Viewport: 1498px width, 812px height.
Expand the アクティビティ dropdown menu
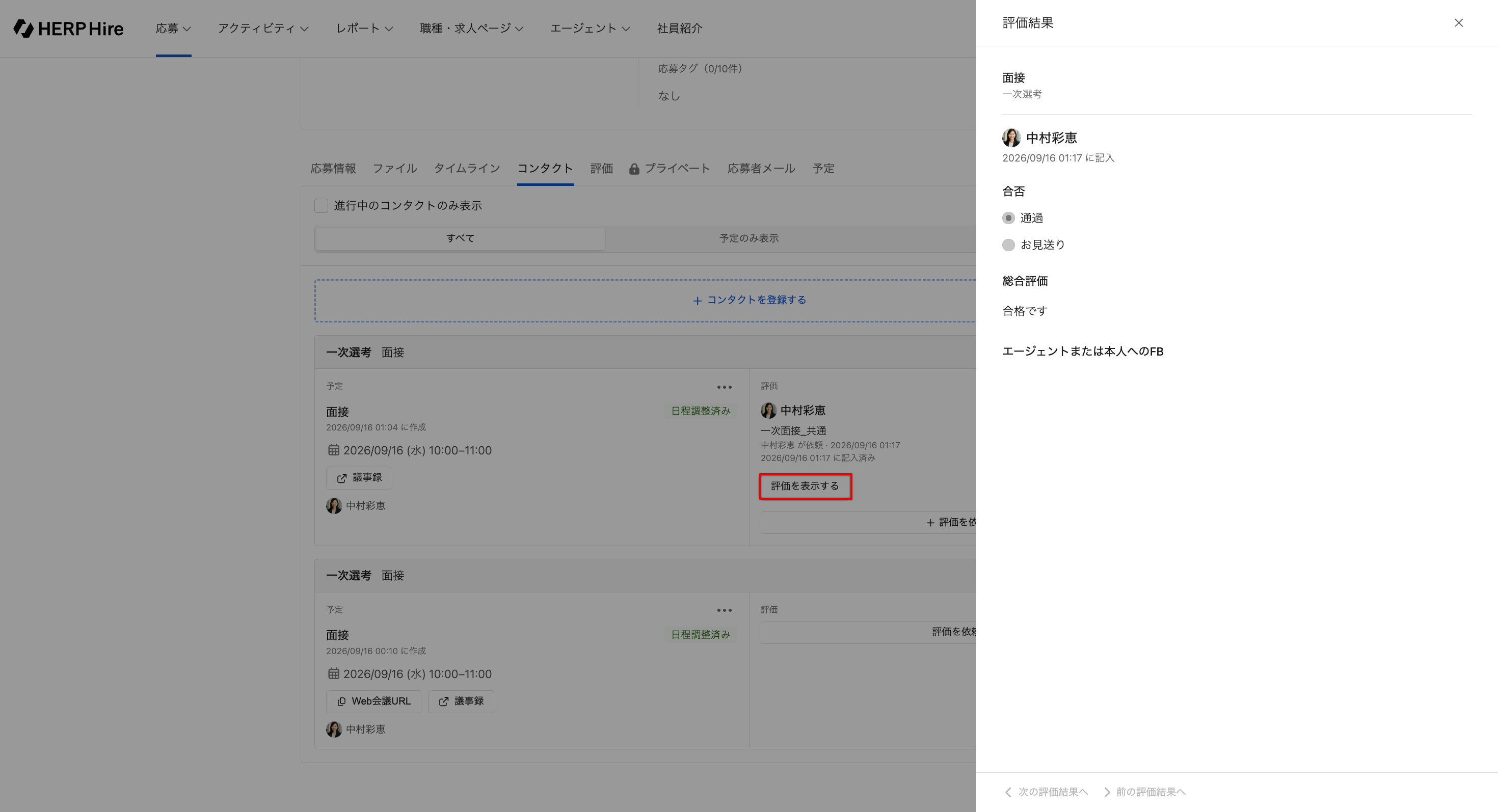[263, 28]
